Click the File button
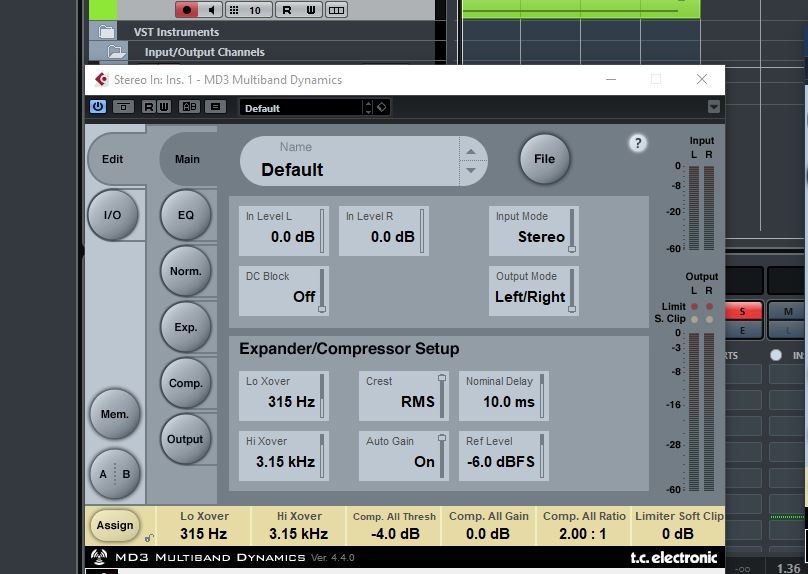Screen dimensions: 808x574 (544, 158)
